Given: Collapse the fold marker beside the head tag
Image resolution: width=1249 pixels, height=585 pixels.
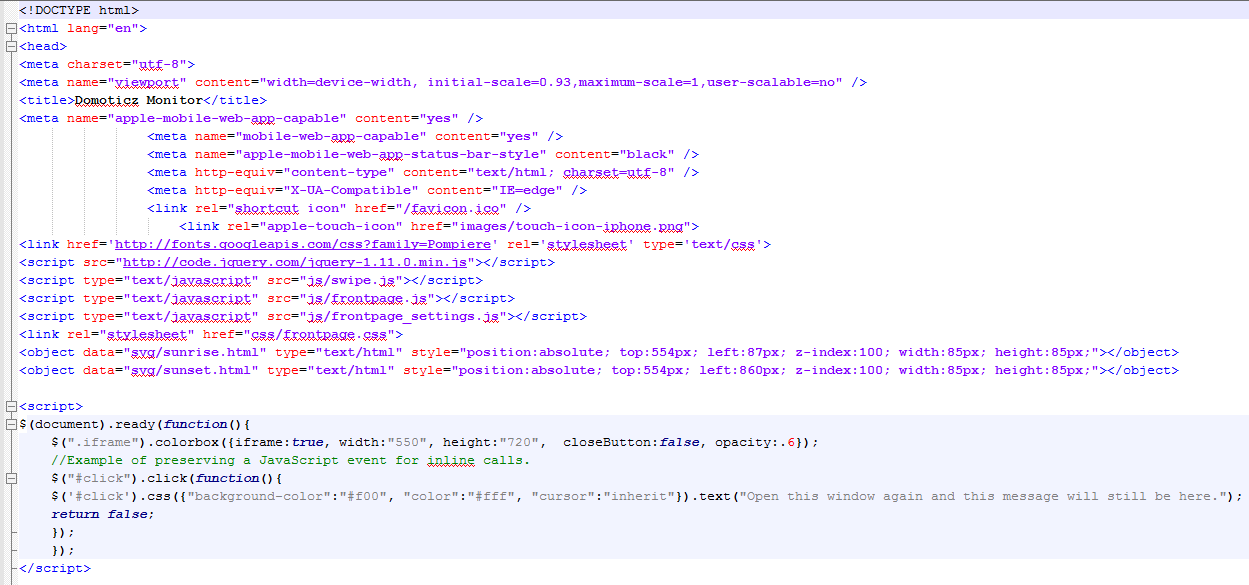Looking at the screenshot, I should (9, 46).
